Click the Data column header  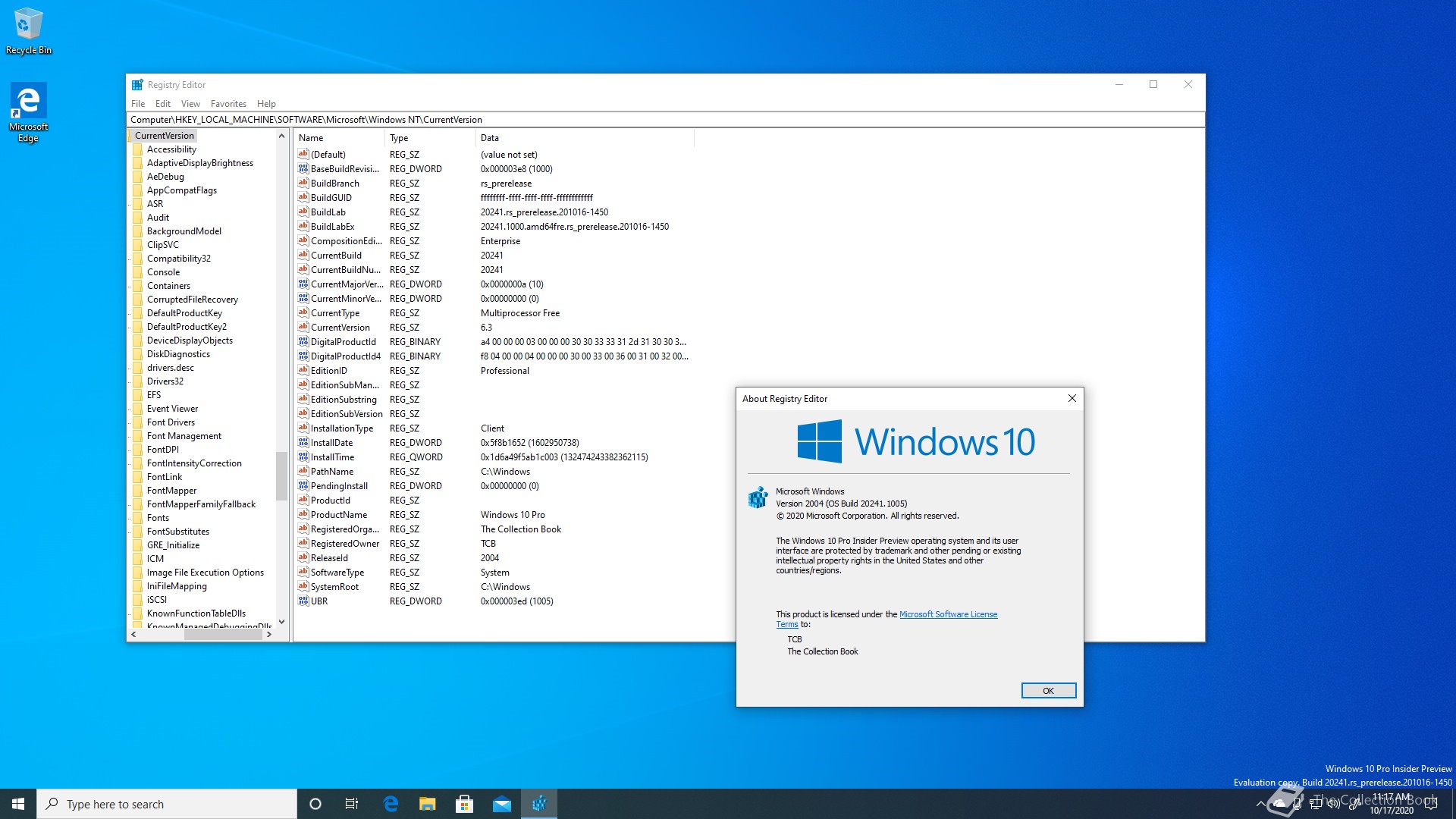click(x=585, y=138)
